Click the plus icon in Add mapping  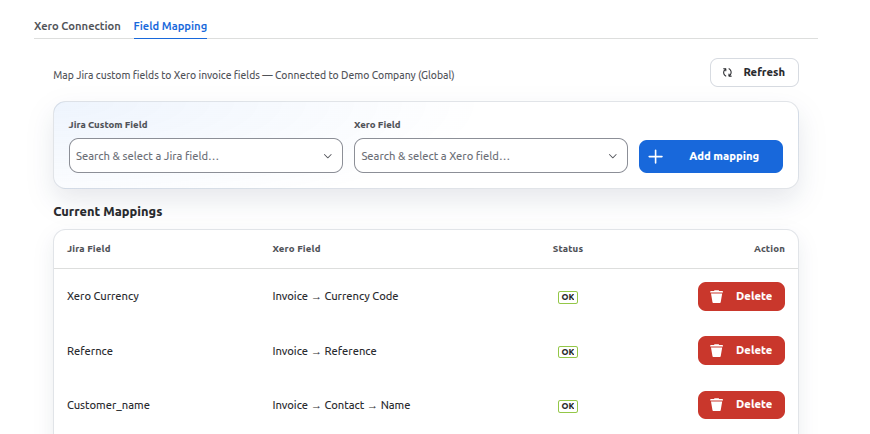coord(655,157)
